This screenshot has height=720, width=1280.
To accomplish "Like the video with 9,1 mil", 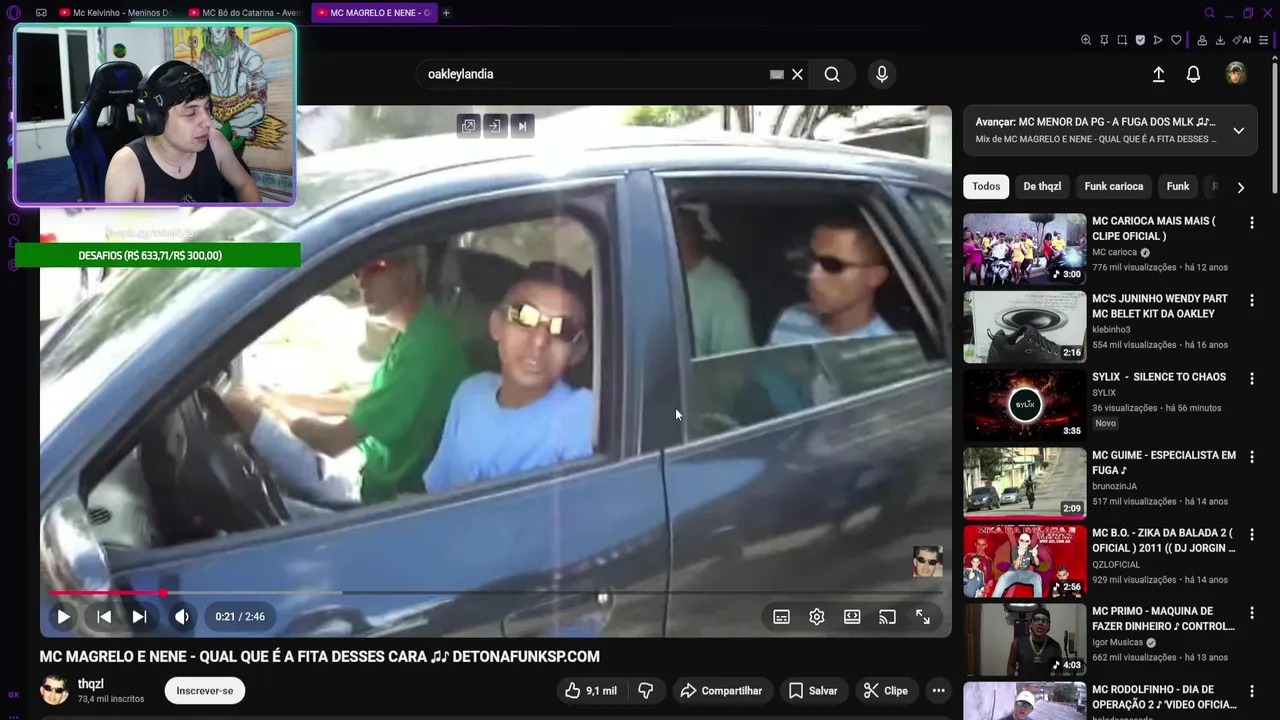I will pyautogui.click(x=591, y=691).
